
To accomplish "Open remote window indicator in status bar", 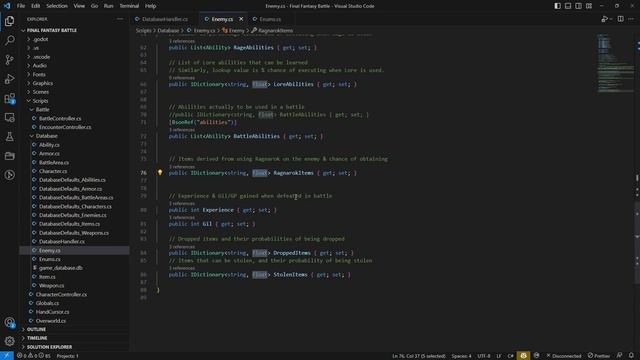I will point(7,356).
